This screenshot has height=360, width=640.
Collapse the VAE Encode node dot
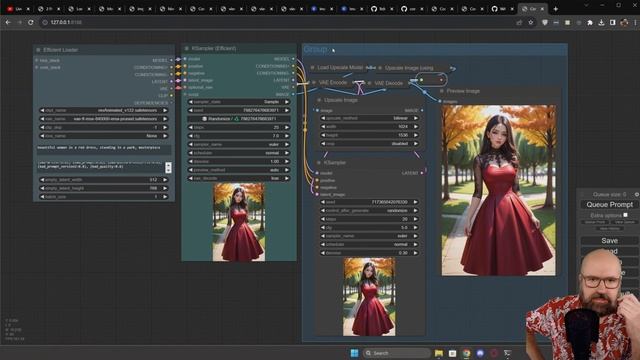(x=314, y=82)
